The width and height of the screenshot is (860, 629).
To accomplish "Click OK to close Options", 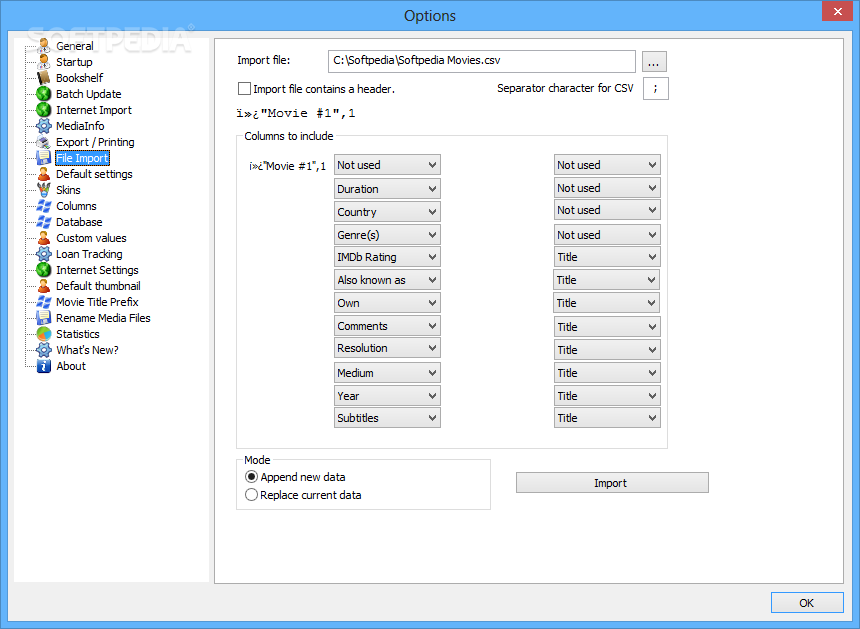I will [807, 603].
